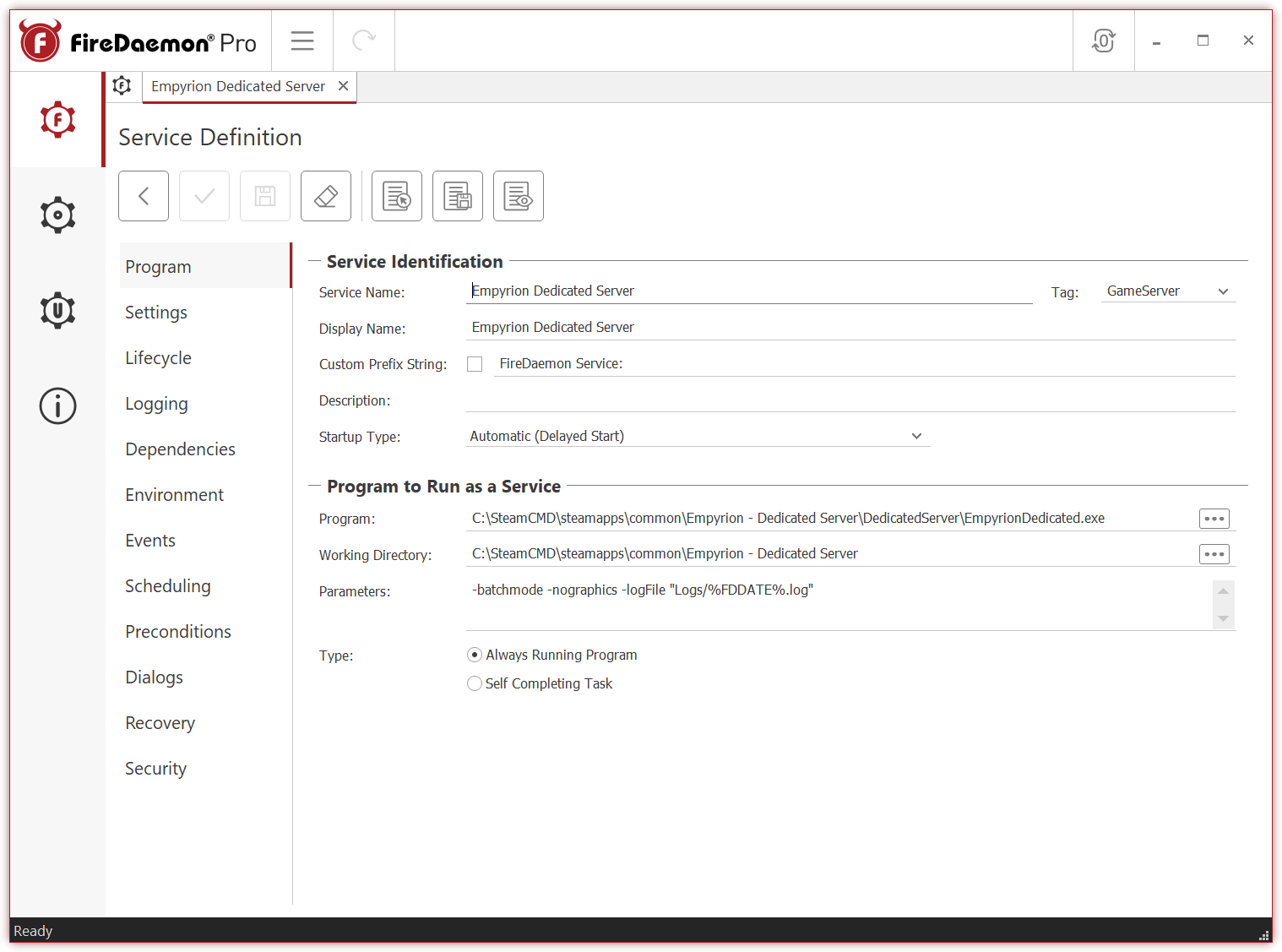
Task: Click the service list gear tab icon
Action: (x=122, y=86)
